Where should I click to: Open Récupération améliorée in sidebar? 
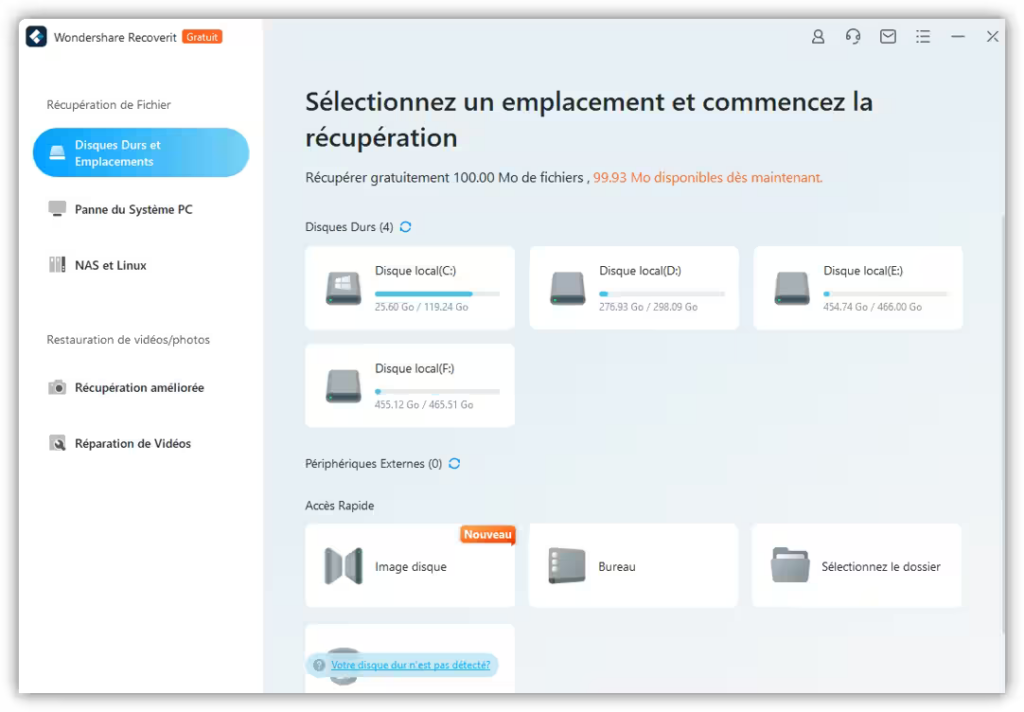tap(138, 388)
